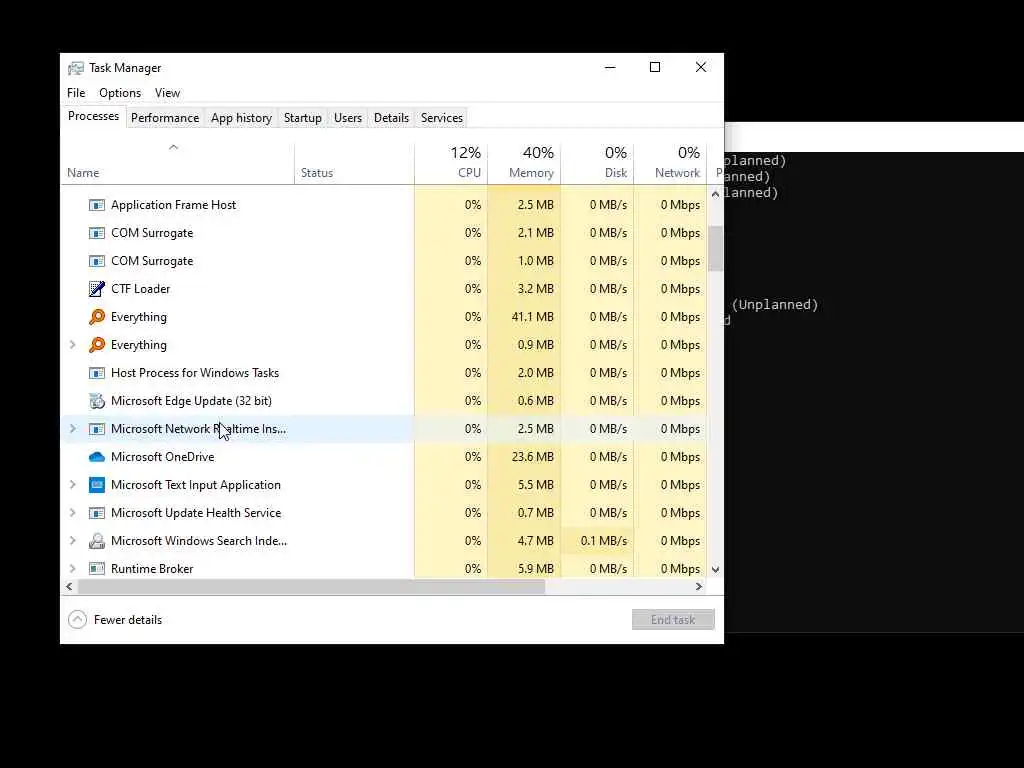Viewport: 1024px width, 768px height.
Task: Select the Application Frame Host process name
Action: tap(174, 205)
